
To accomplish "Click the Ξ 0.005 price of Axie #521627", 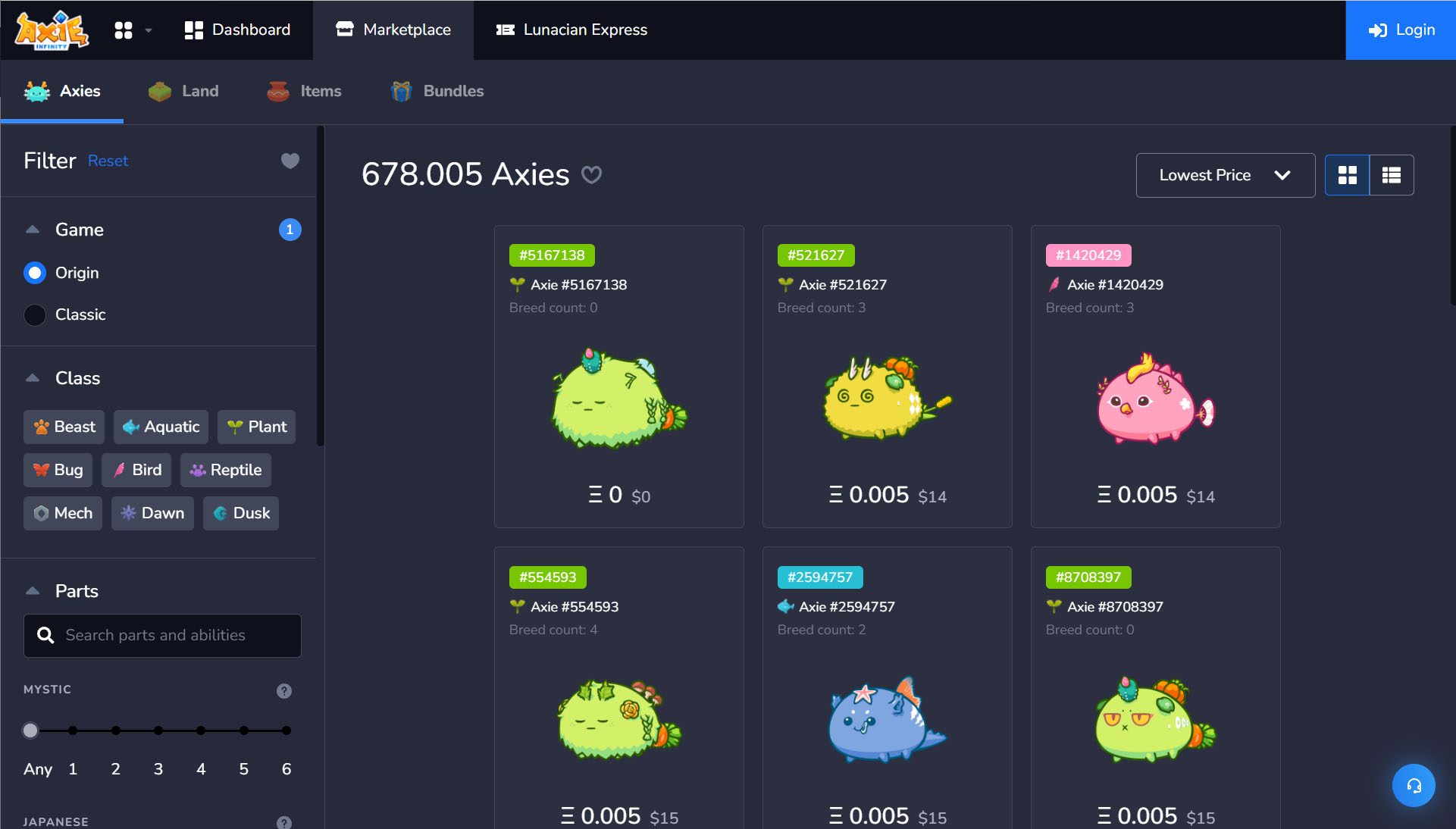I will pos(869,495).
